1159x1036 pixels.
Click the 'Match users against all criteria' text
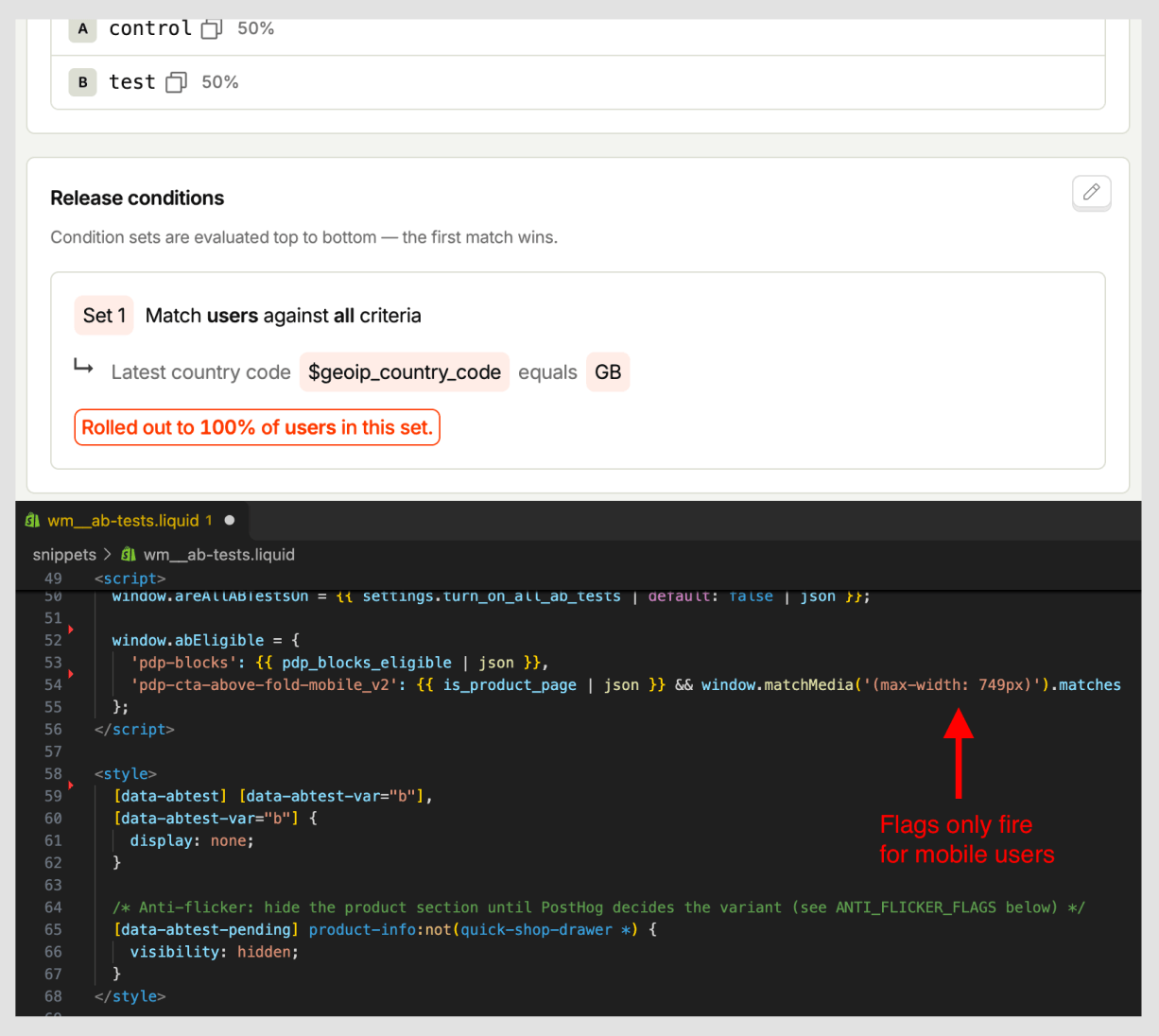[x=284, y=316]
